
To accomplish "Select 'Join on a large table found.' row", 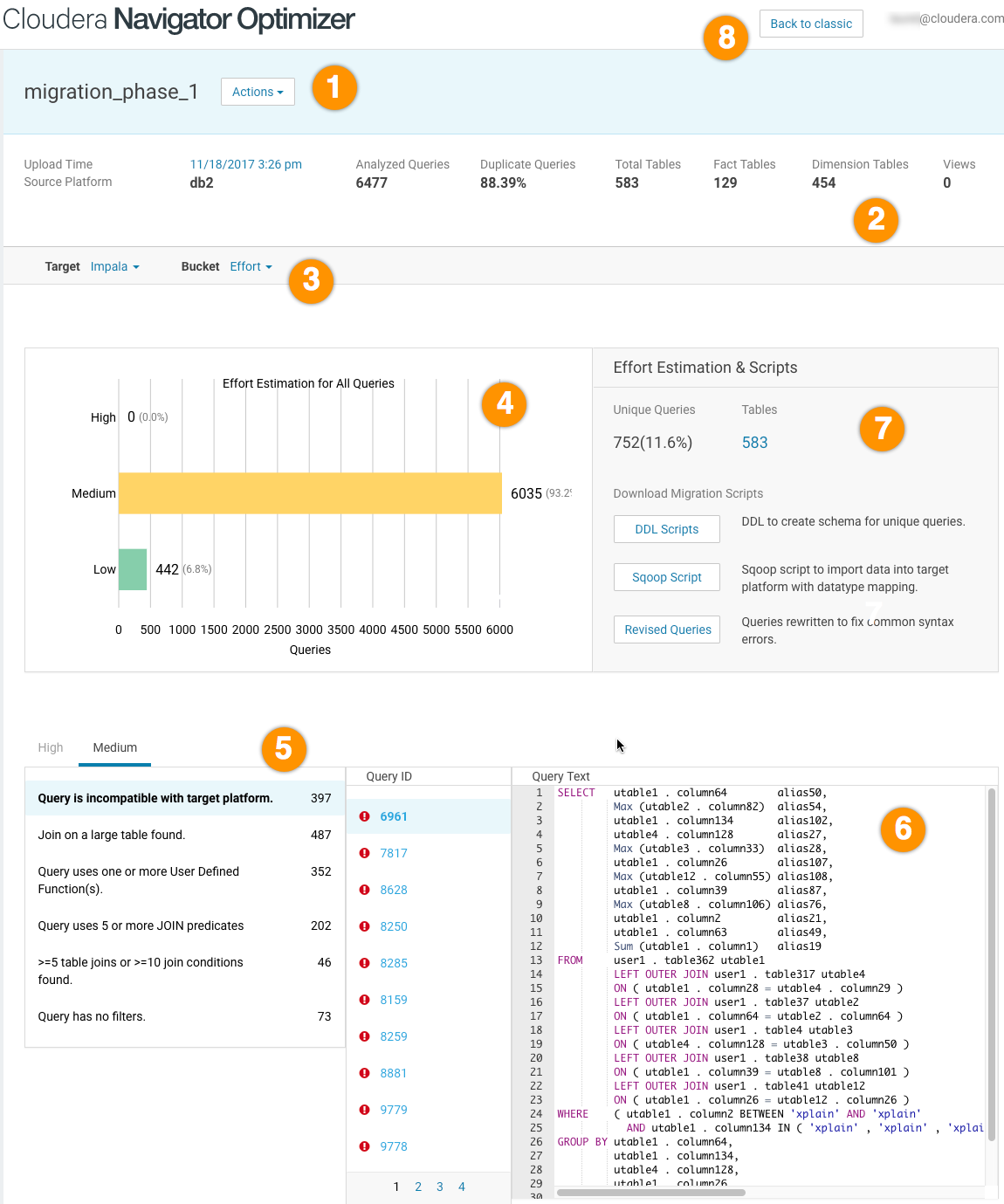I will pos(185,835).
